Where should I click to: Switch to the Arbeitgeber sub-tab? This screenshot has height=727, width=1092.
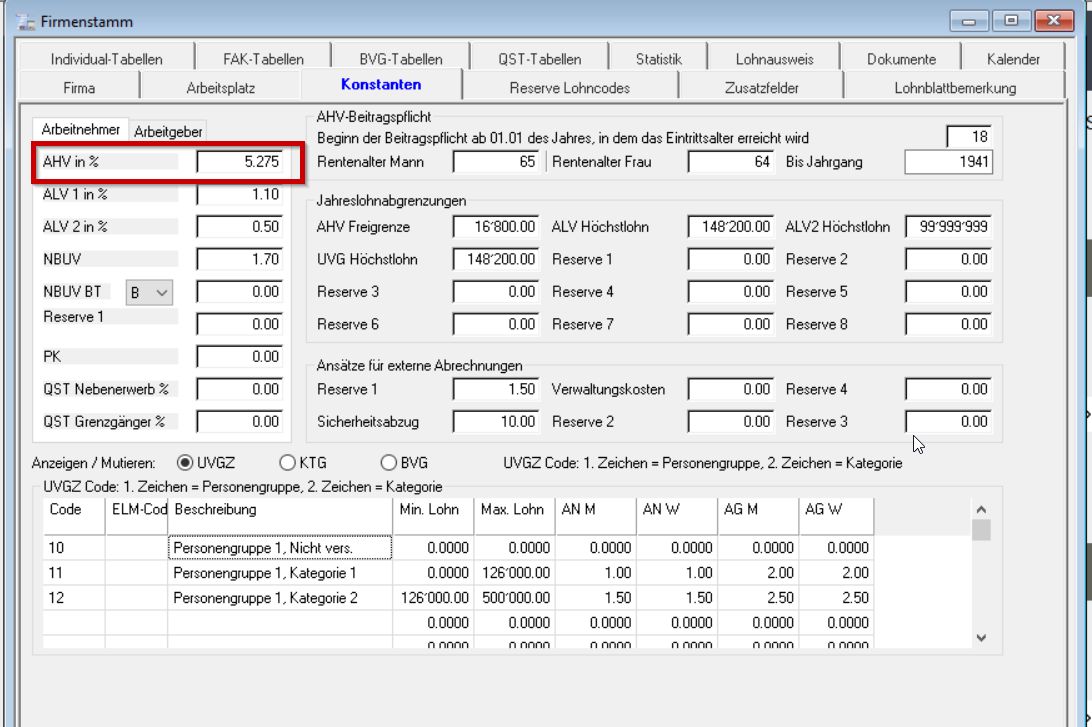pyautogui.click(x=168, y=131)
